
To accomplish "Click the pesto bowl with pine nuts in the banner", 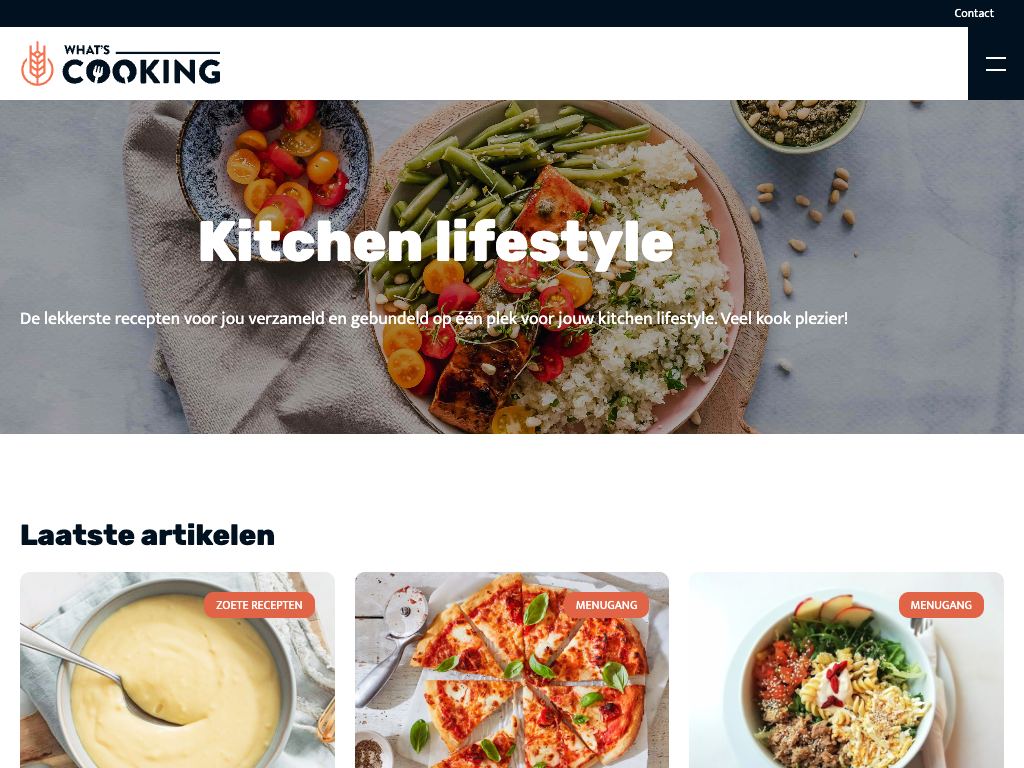I will 797,123.
